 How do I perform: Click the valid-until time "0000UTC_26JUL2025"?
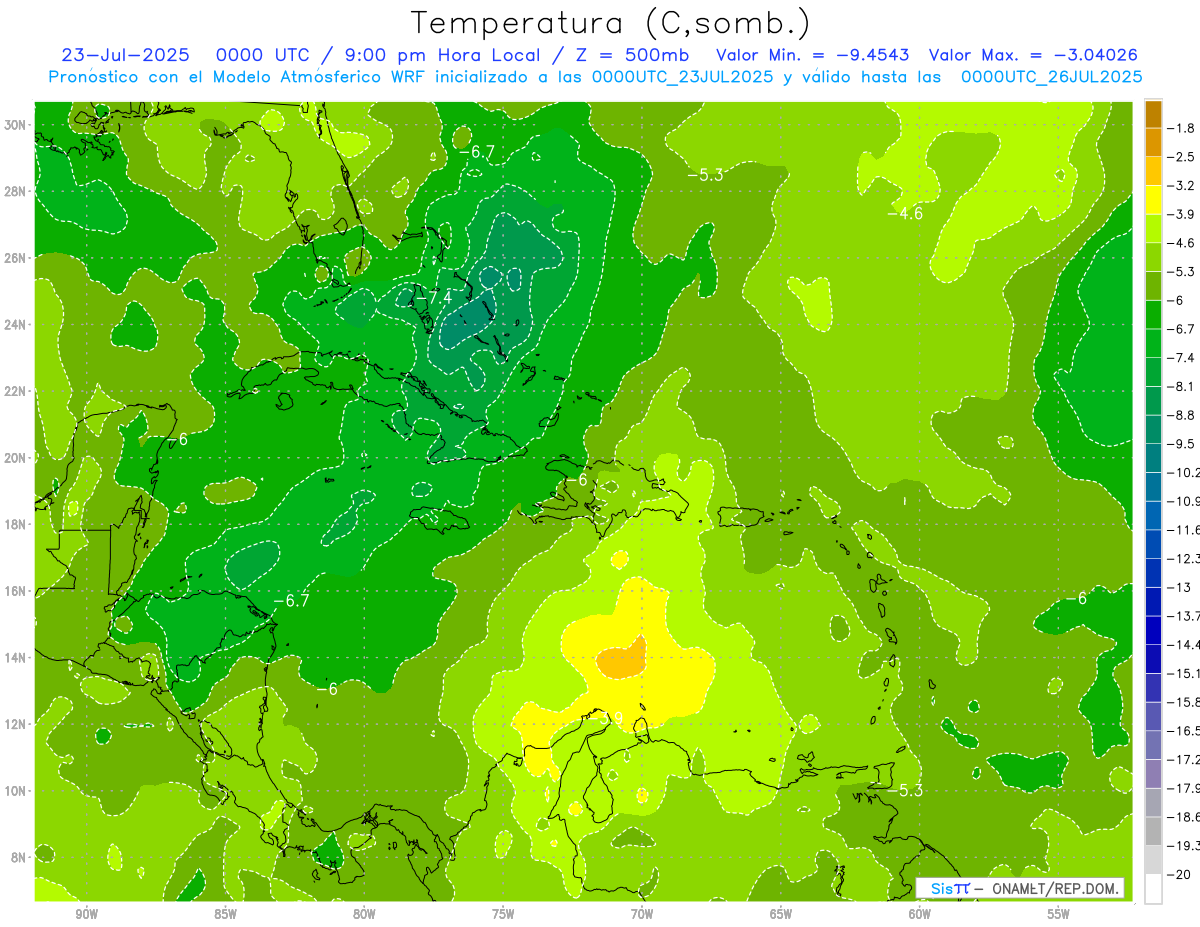[x=1050, y=77]
